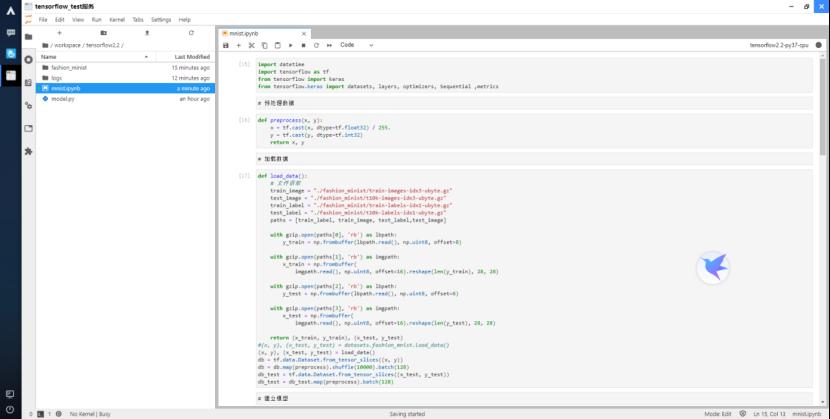
Task: Refresh the file list
Action: [x=191, y=33]
